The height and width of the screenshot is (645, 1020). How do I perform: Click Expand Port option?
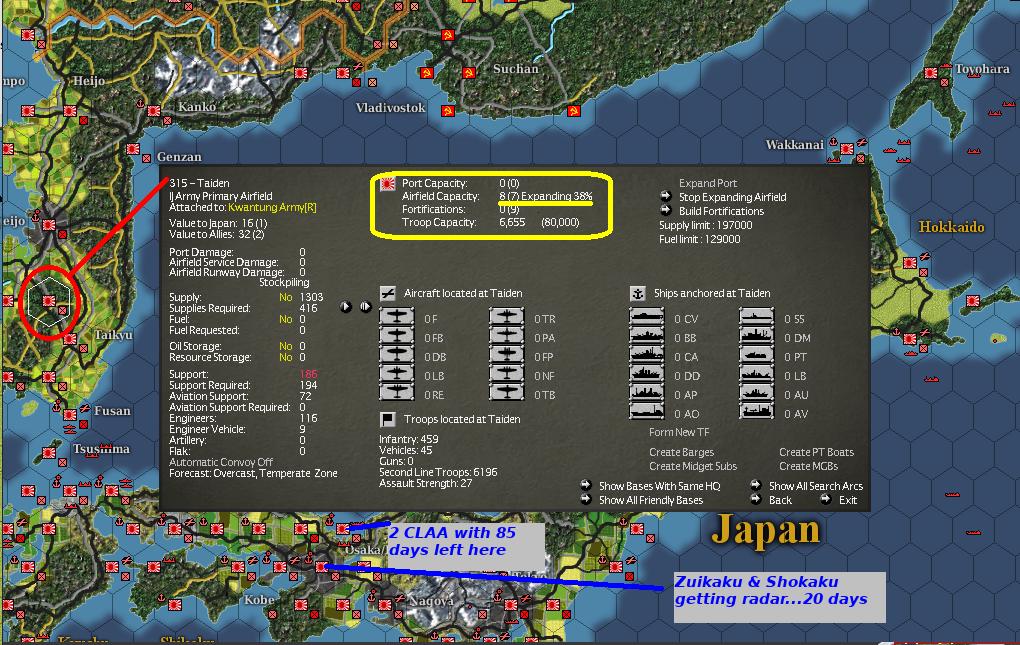click(708, 183)
